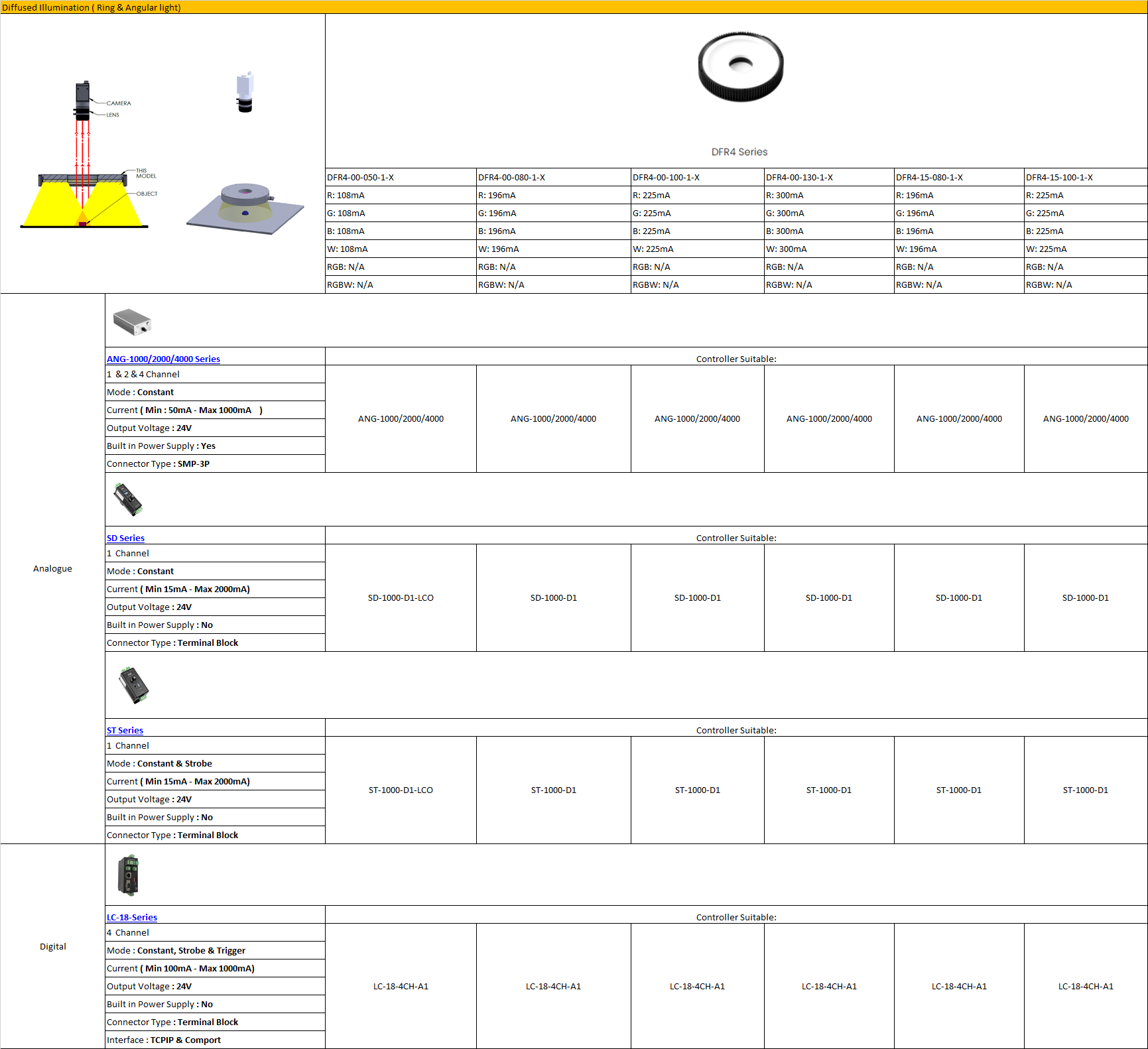The width and height of the screenshot is (1148, 1049).
Task: Click the 3D ring light setup illustration
Action: coord(245,208)
